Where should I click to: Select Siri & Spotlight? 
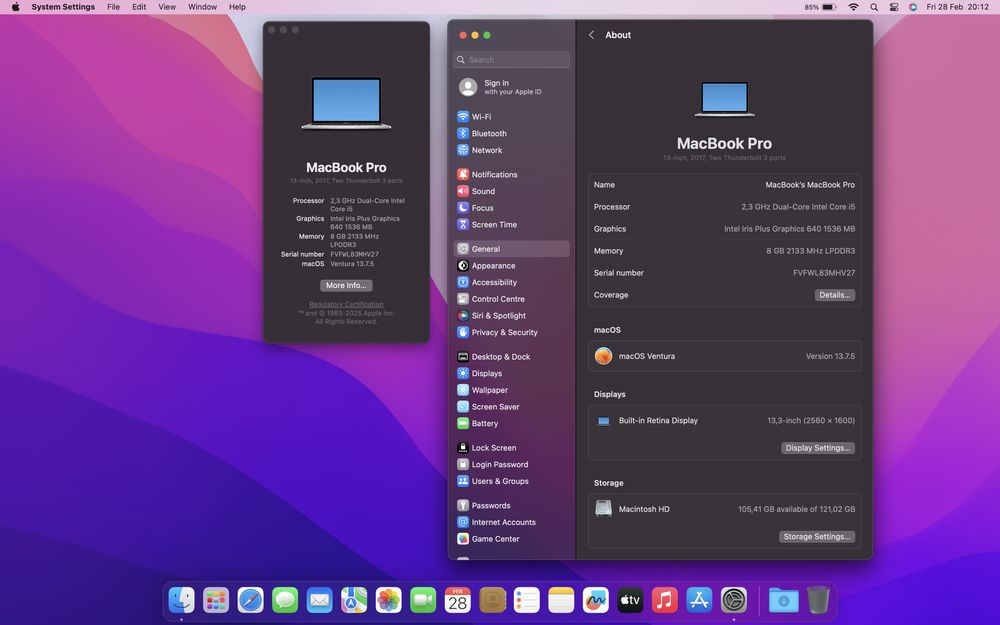[x=511, y=315]
